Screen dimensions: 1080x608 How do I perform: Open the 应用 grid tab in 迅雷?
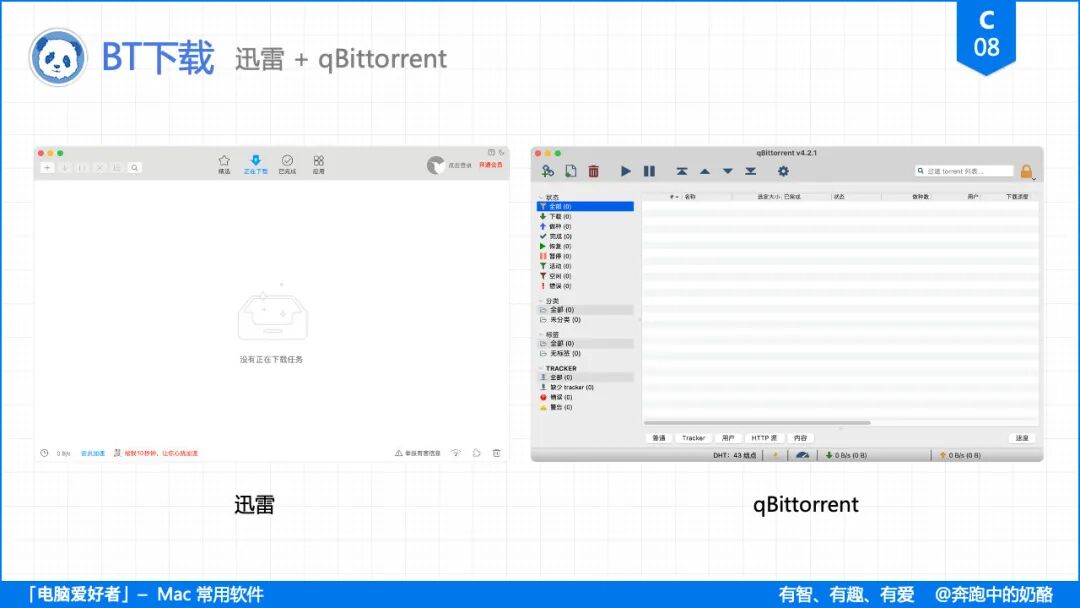coord(318,165)
